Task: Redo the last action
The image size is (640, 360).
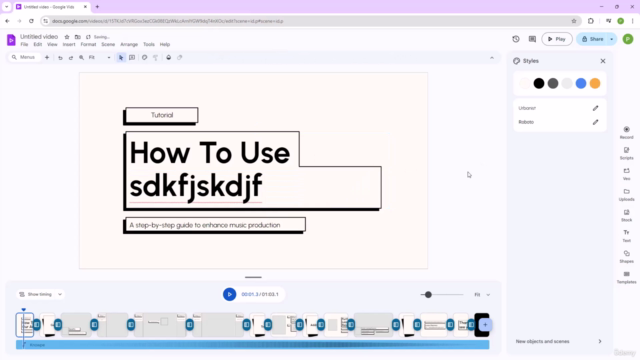Action: point(71,58)
